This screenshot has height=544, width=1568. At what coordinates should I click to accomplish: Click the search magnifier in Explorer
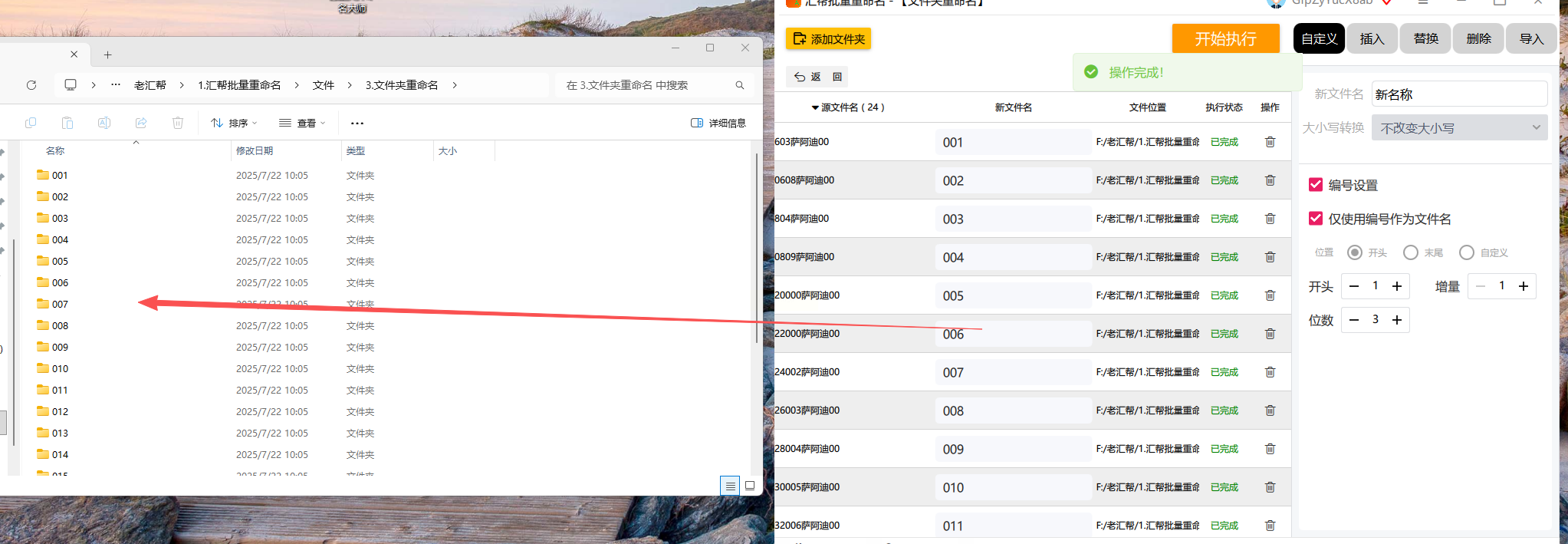pyautogui.click(x=740, y=85)
